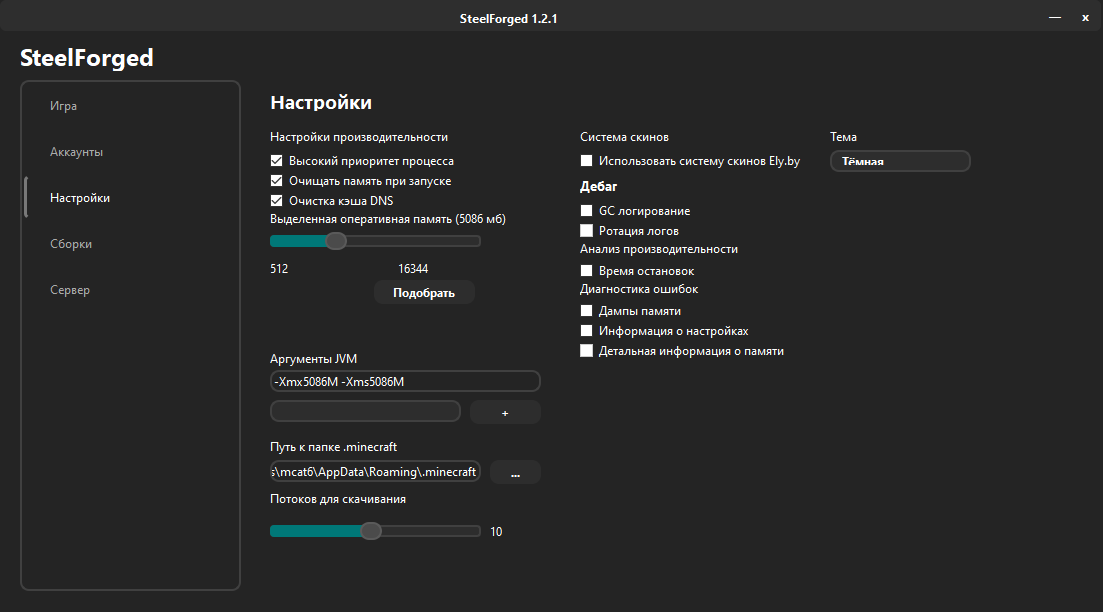
Task: Click the allocated RAM slider handle
Action: click(336, 241)
